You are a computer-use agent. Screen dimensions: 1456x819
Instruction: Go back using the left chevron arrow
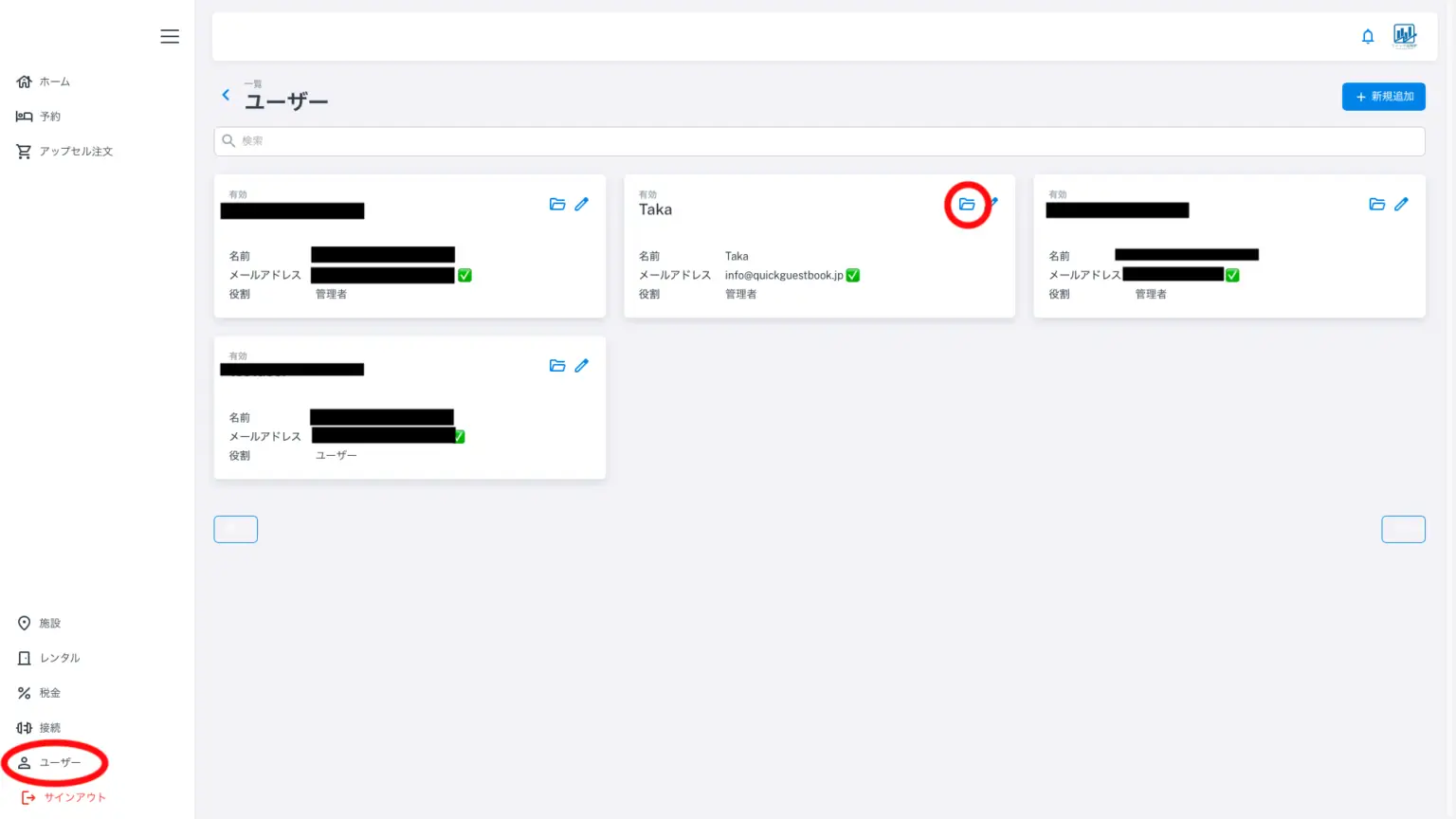(226, 95)
